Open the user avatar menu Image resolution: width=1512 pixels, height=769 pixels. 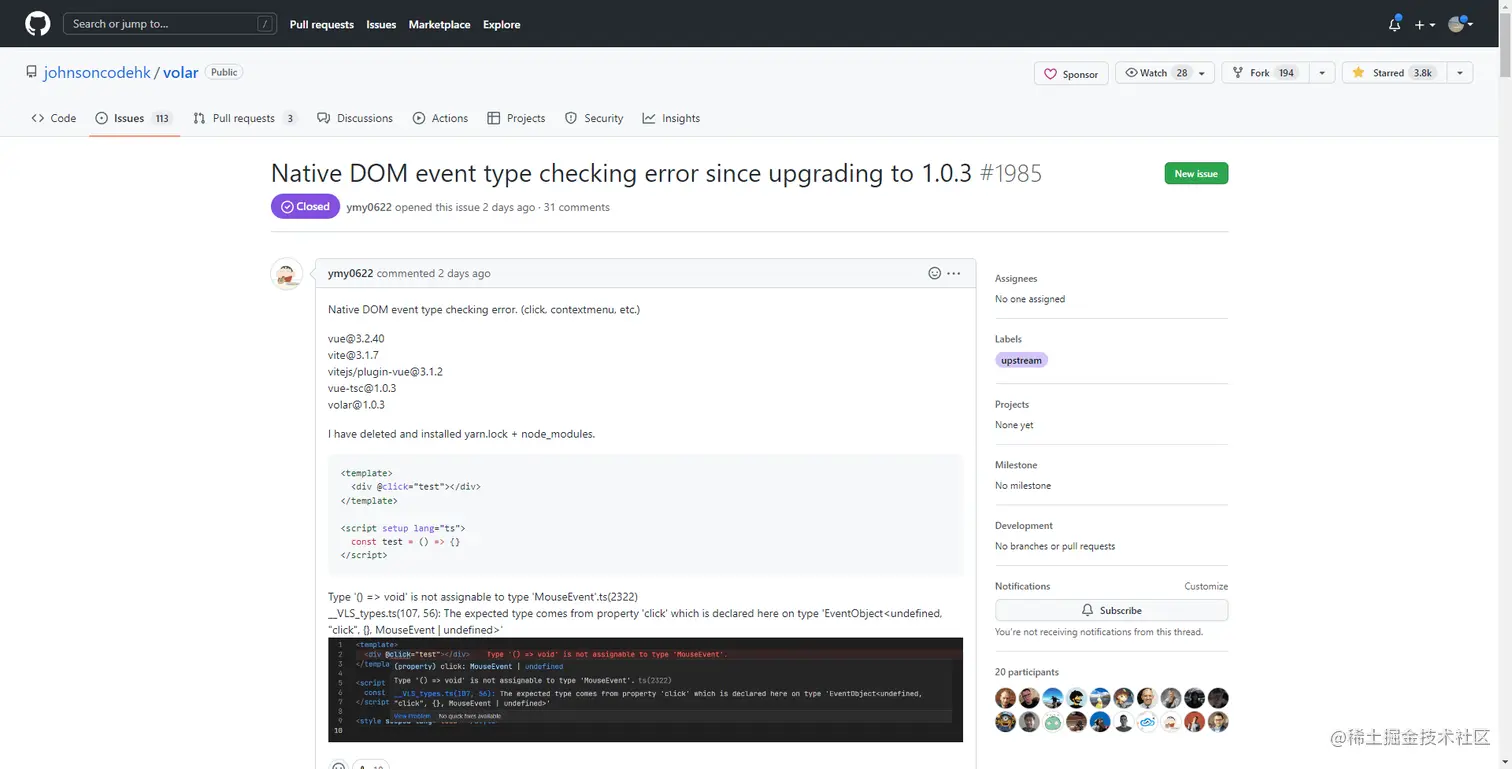pyautogui.click(x=1460, y=24)
